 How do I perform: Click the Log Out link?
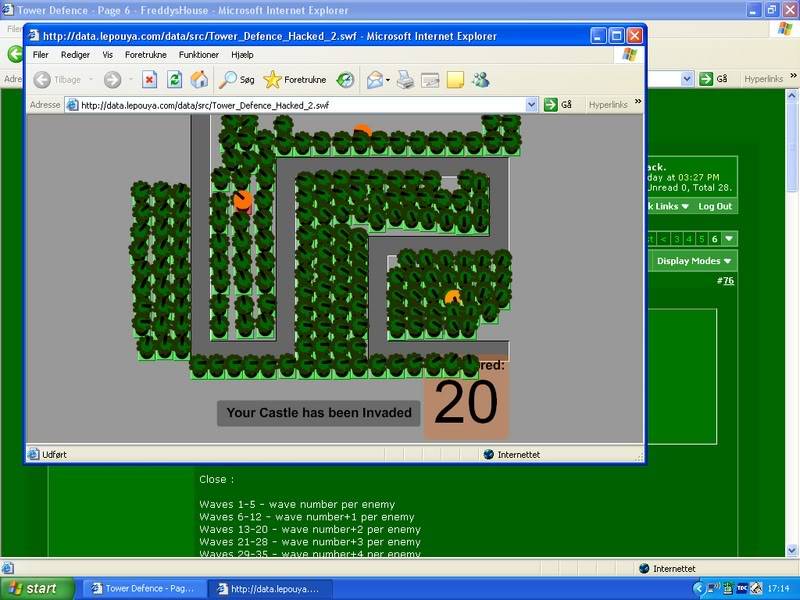(715, 206)
